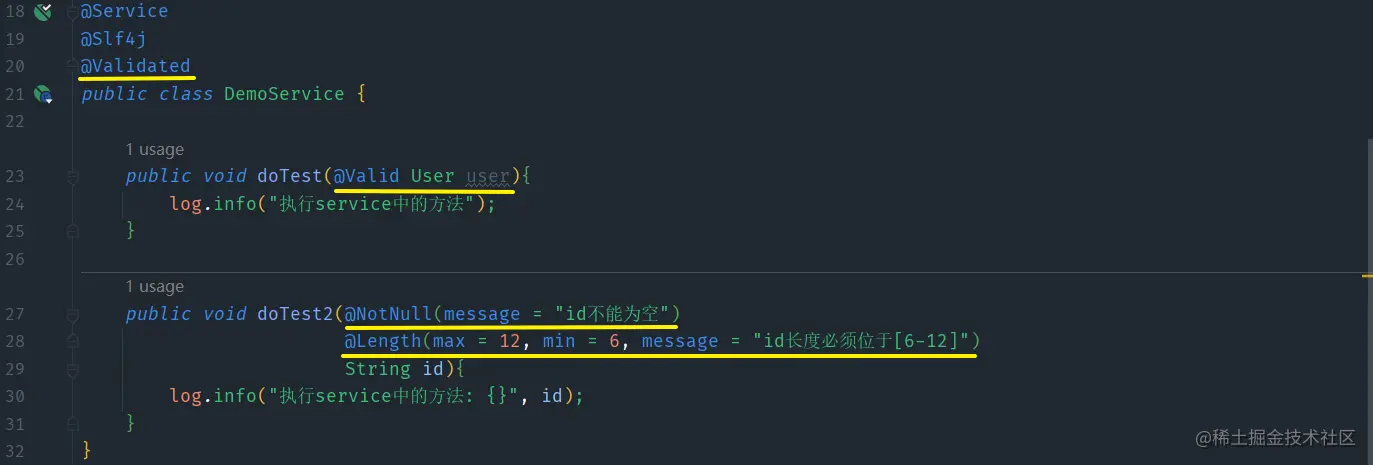Click the @Slf4j annotation
This screenshot has height=465, width=1373.
point(113,39)
